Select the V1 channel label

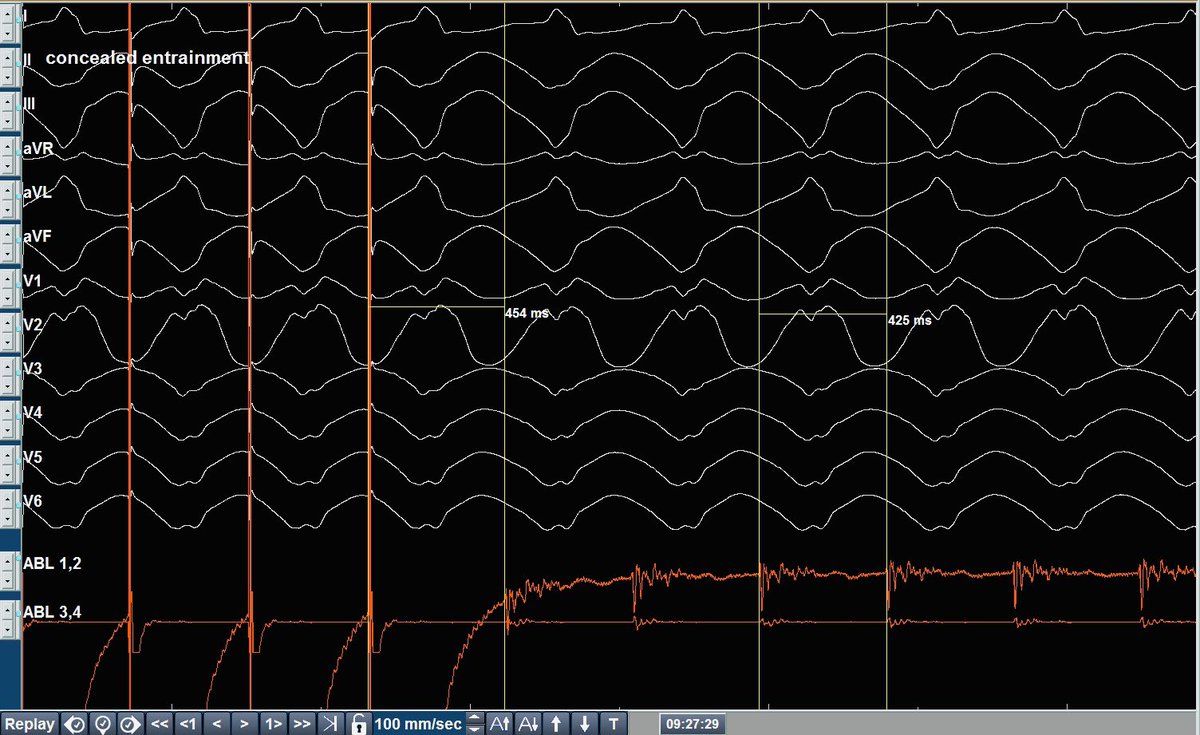32,282
